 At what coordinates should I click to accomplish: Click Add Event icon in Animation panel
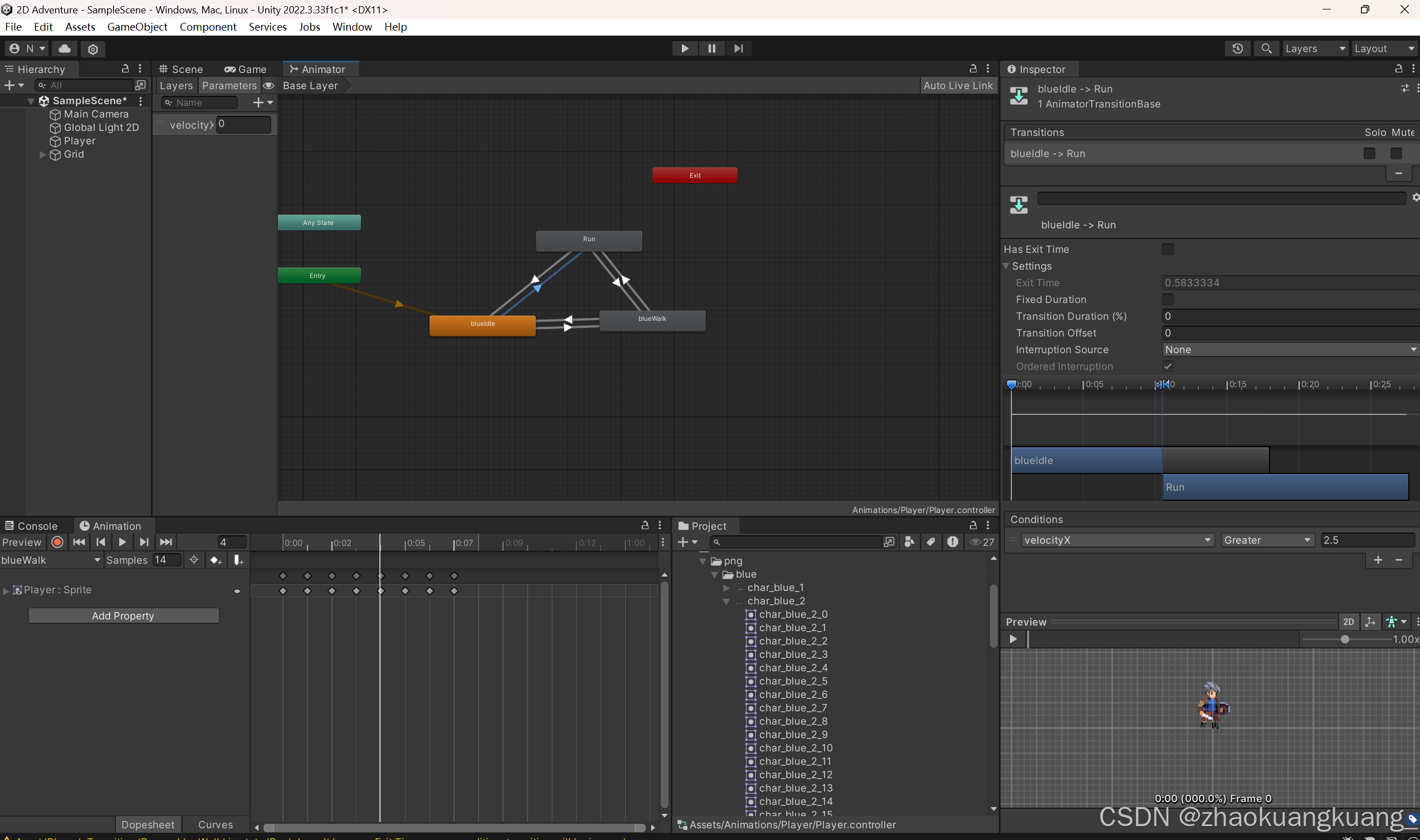pyautogui.click(x=238, y=560)
